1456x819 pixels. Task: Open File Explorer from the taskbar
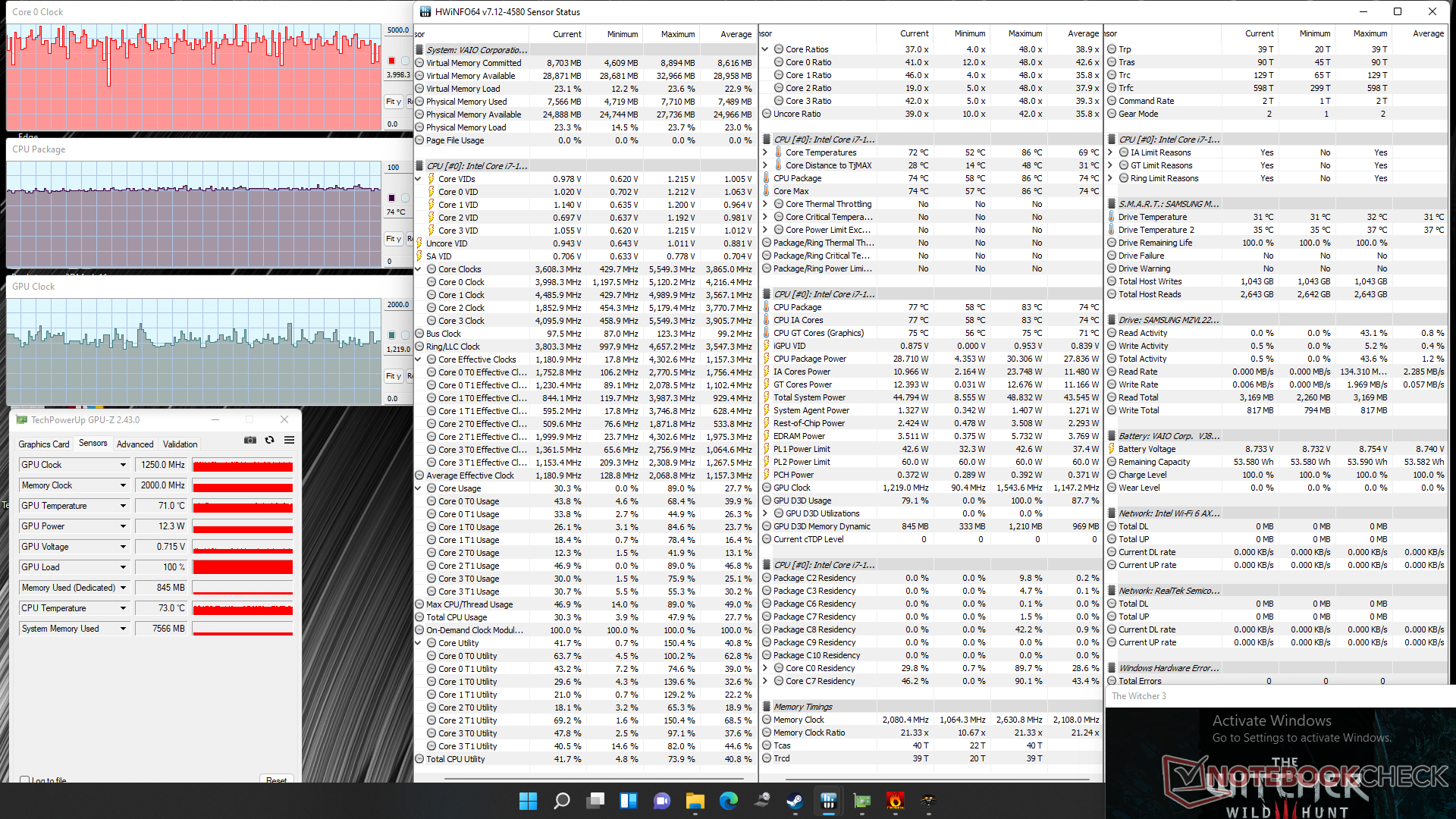pos(695,801)
